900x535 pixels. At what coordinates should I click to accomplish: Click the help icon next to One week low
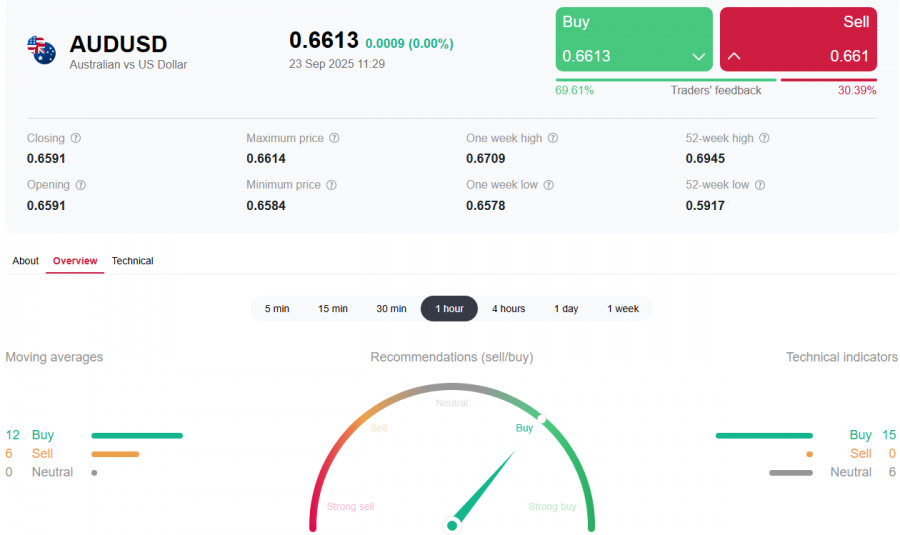[x=548, y=185]
